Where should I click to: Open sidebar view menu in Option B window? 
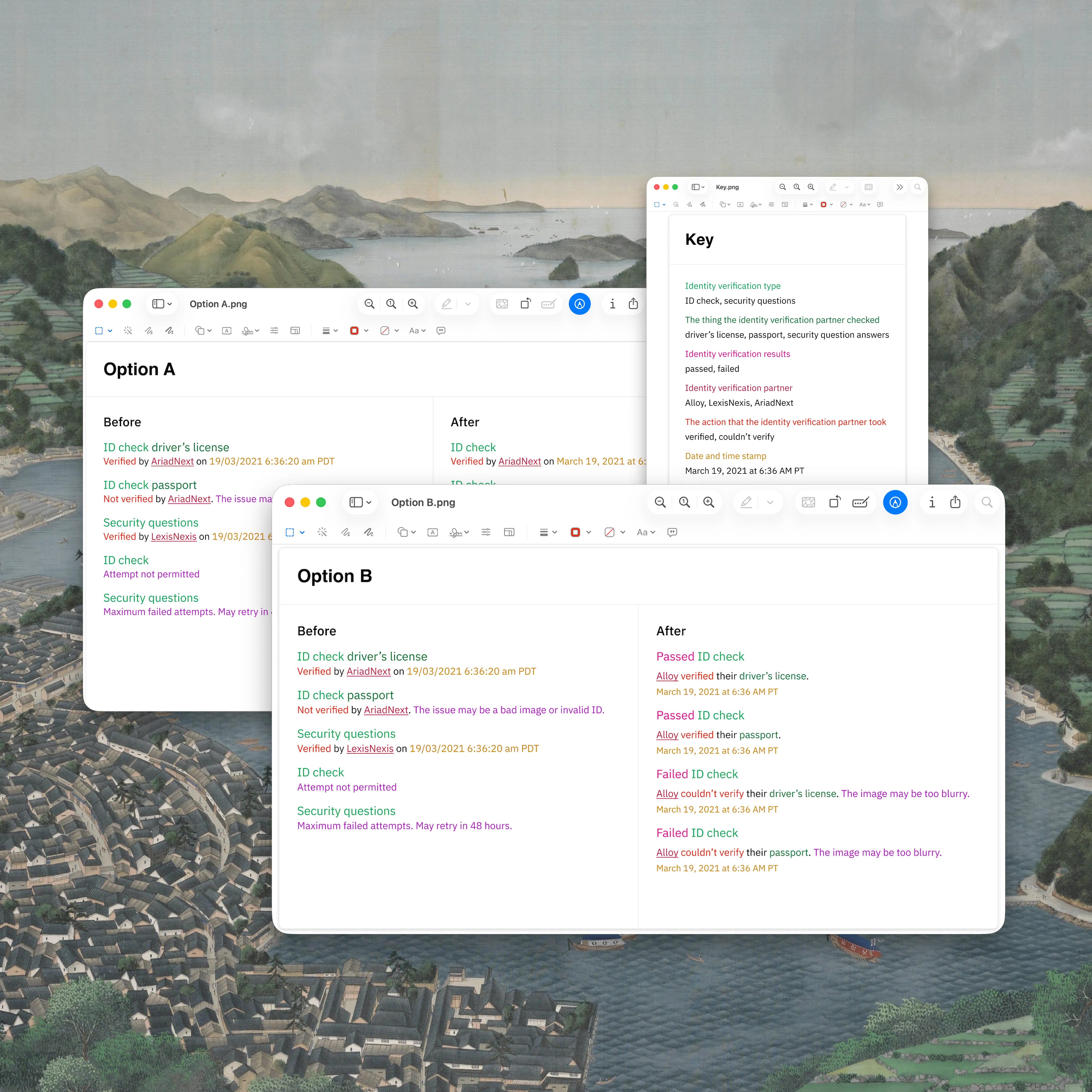click(x=360, y=503)
